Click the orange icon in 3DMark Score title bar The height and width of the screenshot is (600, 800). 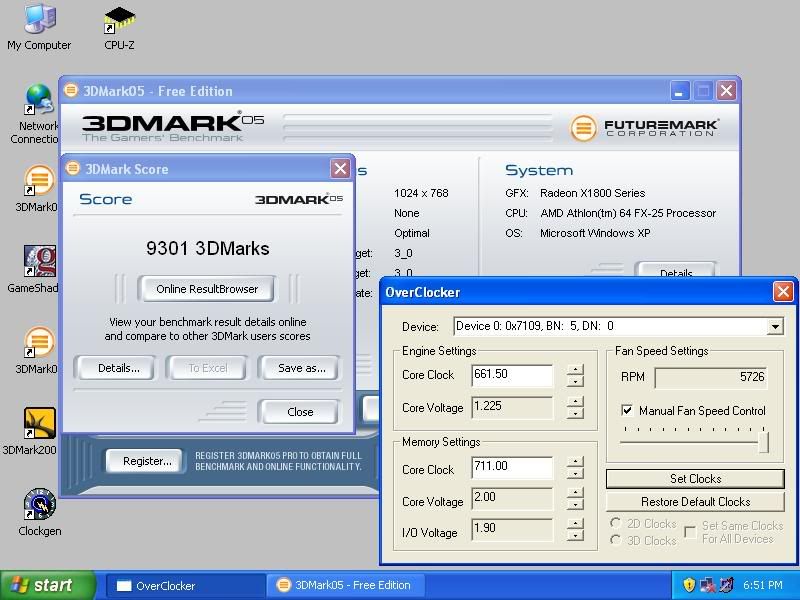[73, 168]
